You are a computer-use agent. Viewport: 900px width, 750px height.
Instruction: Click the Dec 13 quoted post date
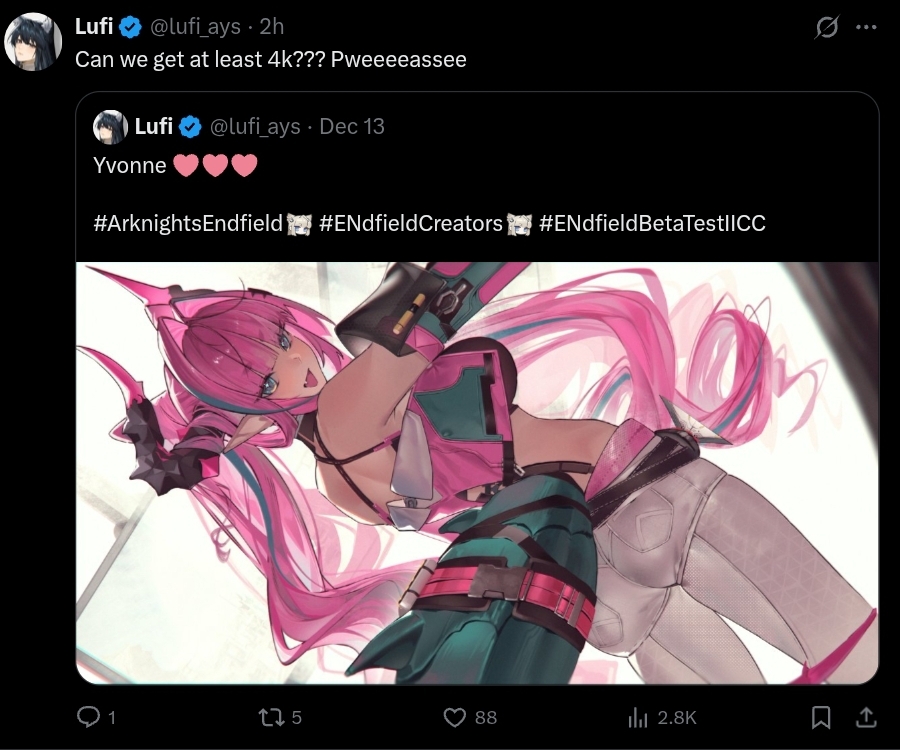pyautogui.click(x=352, y=126)
